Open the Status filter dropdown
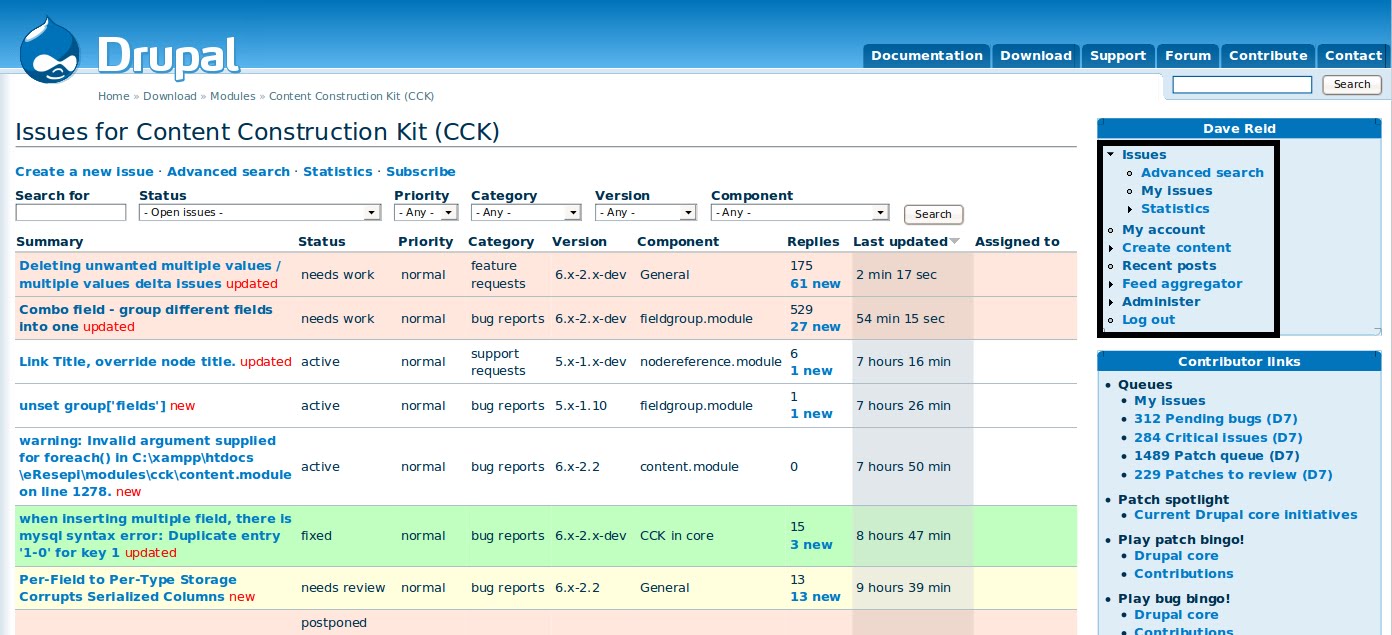Image resolution: width=1392 pixels, height=635 pixels. 261,212
